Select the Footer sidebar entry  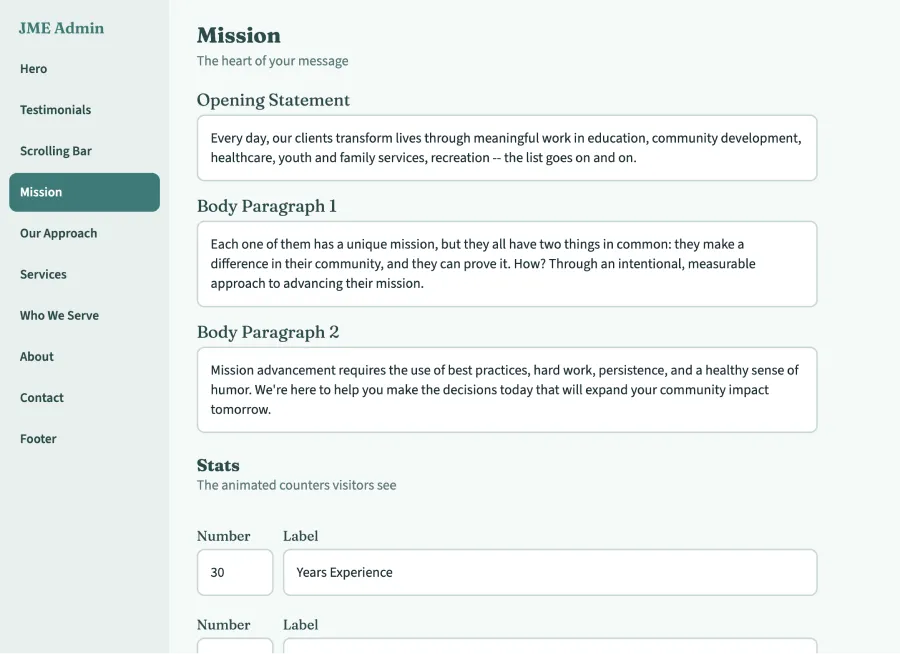(38, 438)
